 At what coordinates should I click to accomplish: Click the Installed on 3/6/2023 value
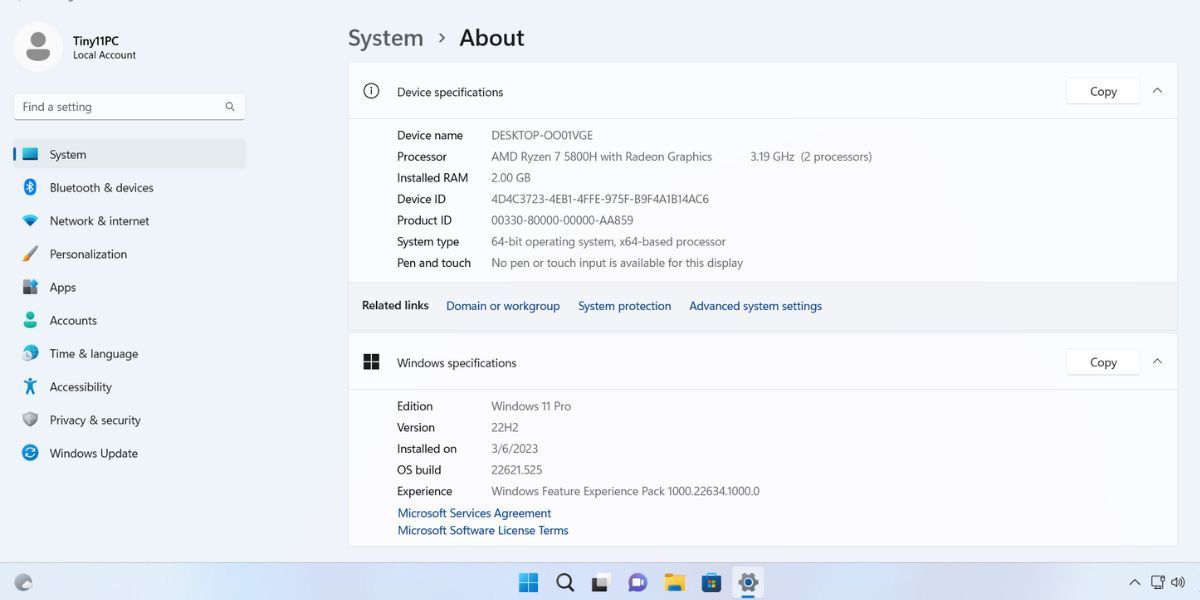[x=514, y=449]
